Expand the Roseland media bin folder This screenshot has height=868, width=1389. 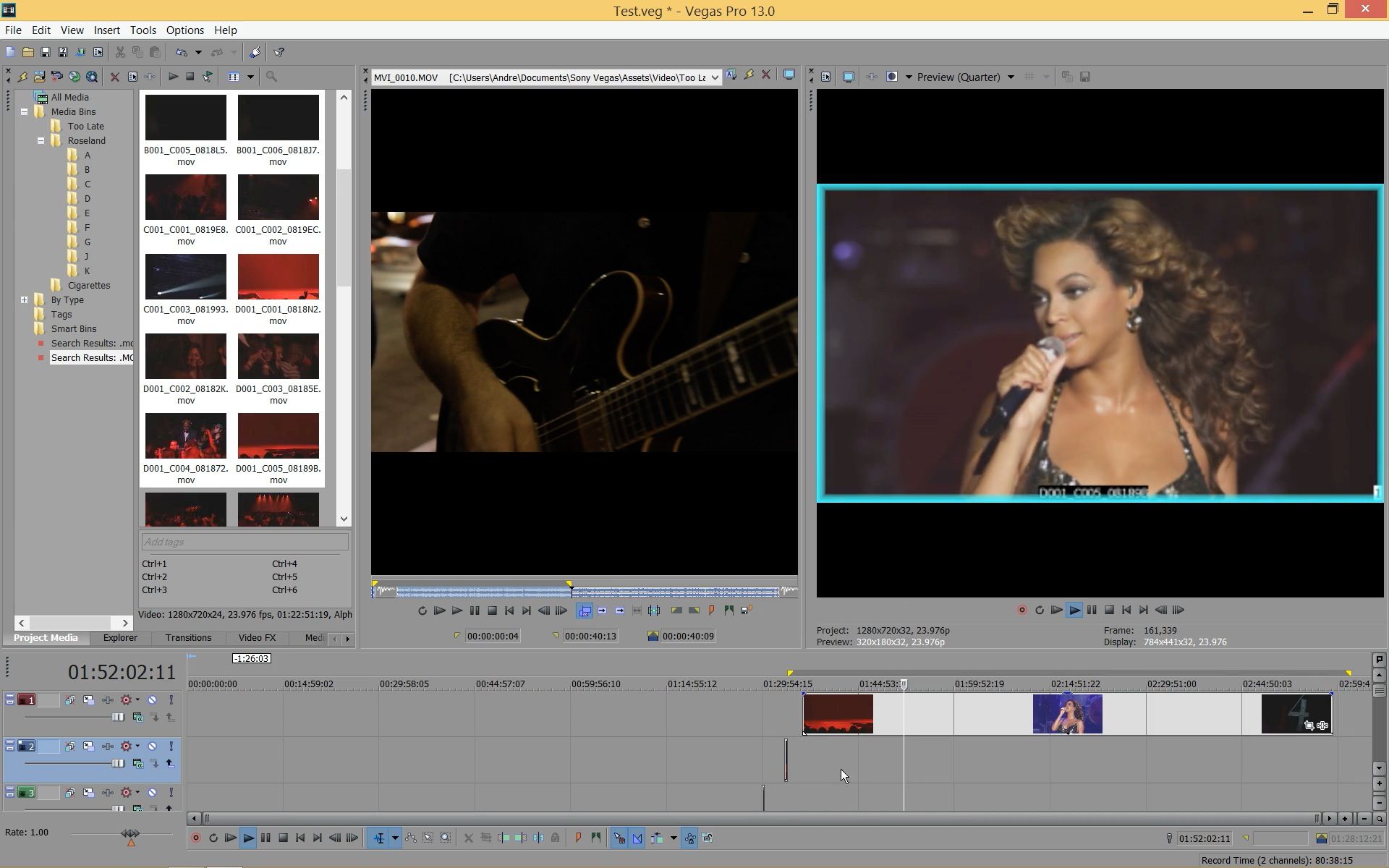39,140
